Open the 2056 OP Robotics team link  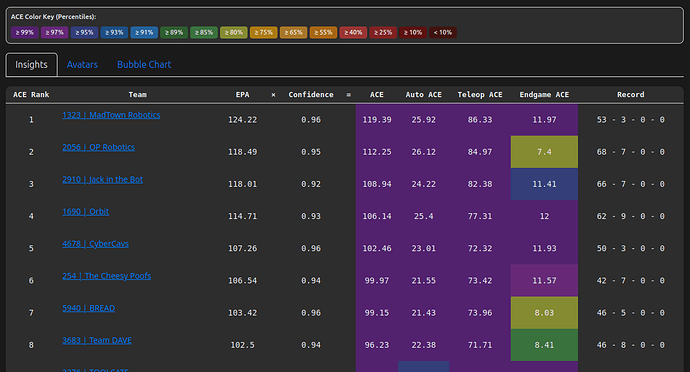tap(99, 147)
